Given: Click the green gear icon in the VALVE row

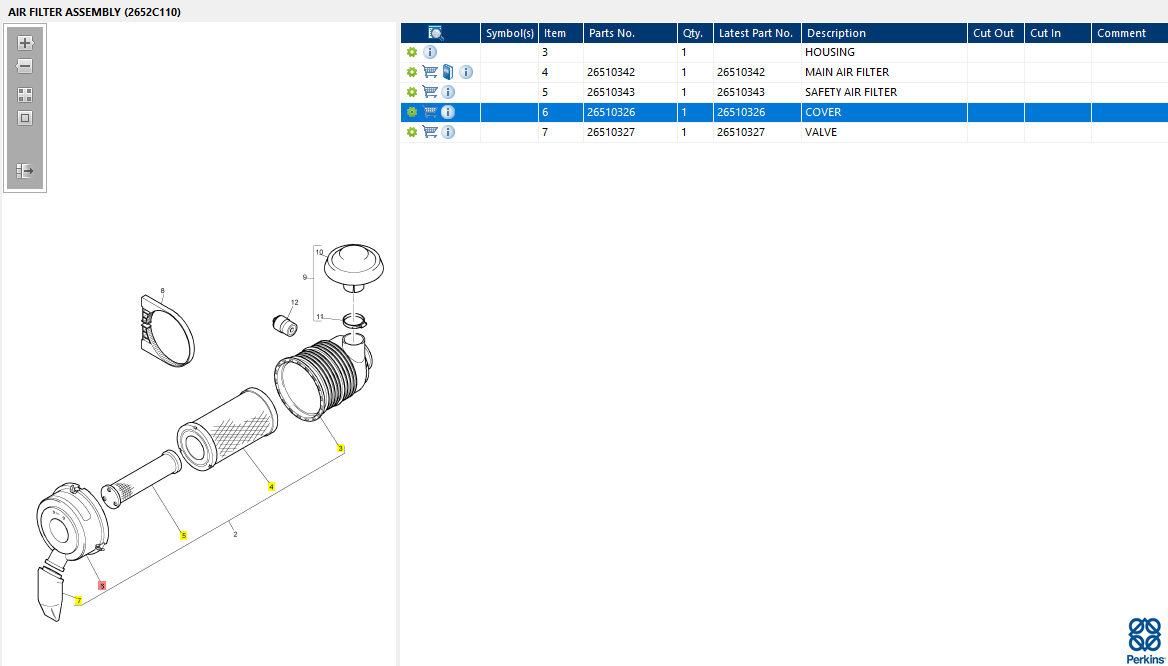Looking at the screenshot, I should (x=412, y=132).
